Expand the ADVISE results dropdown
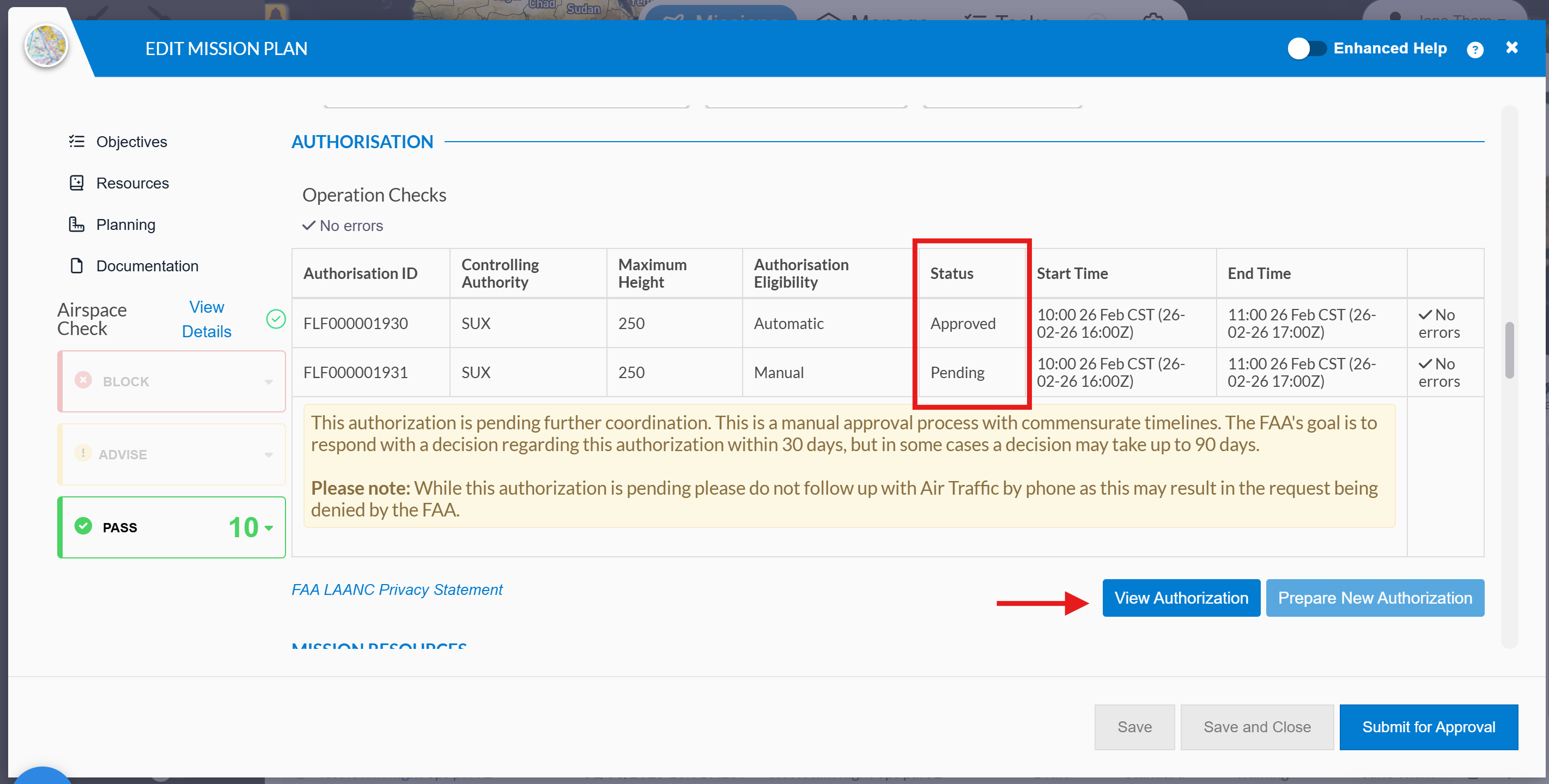 click(x=268, y=454)
